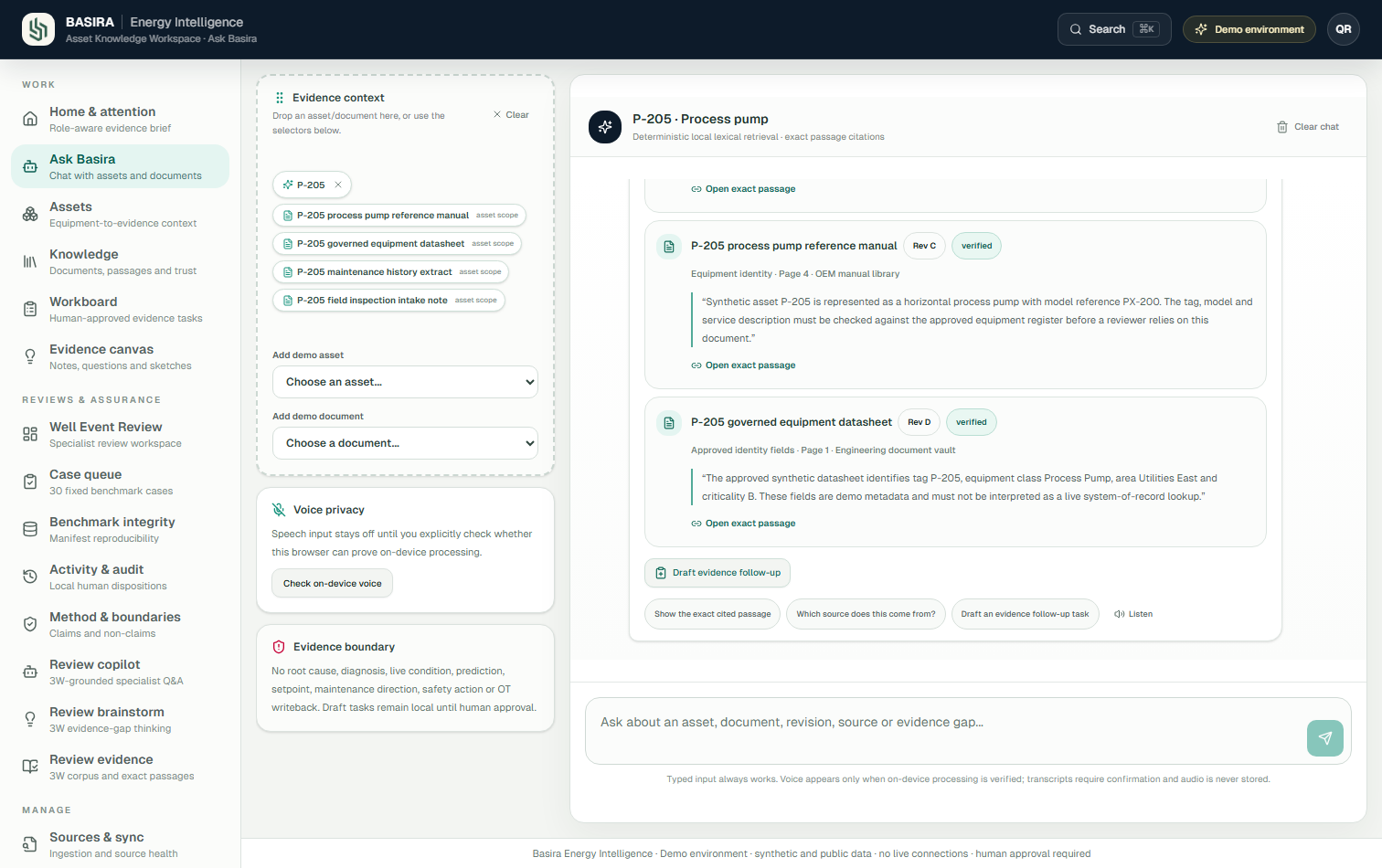Open exact passage link at top of chat
The width and height of the screenshot is (1382, 868).
743,189
